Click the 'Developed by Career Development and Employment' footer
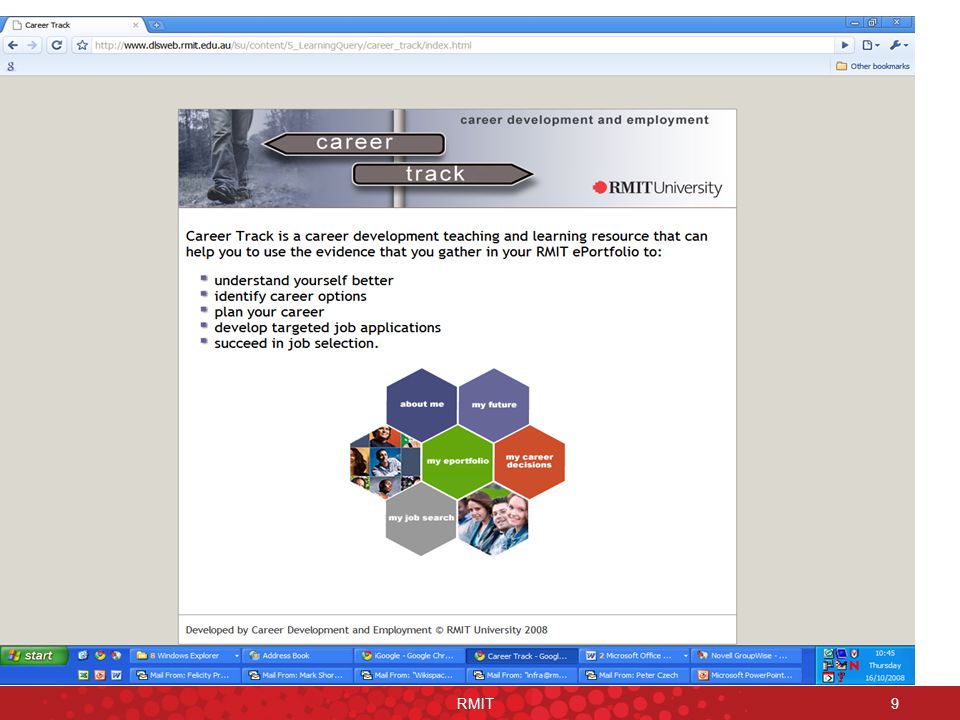This screenshot has width=960, height=720. 366,630
